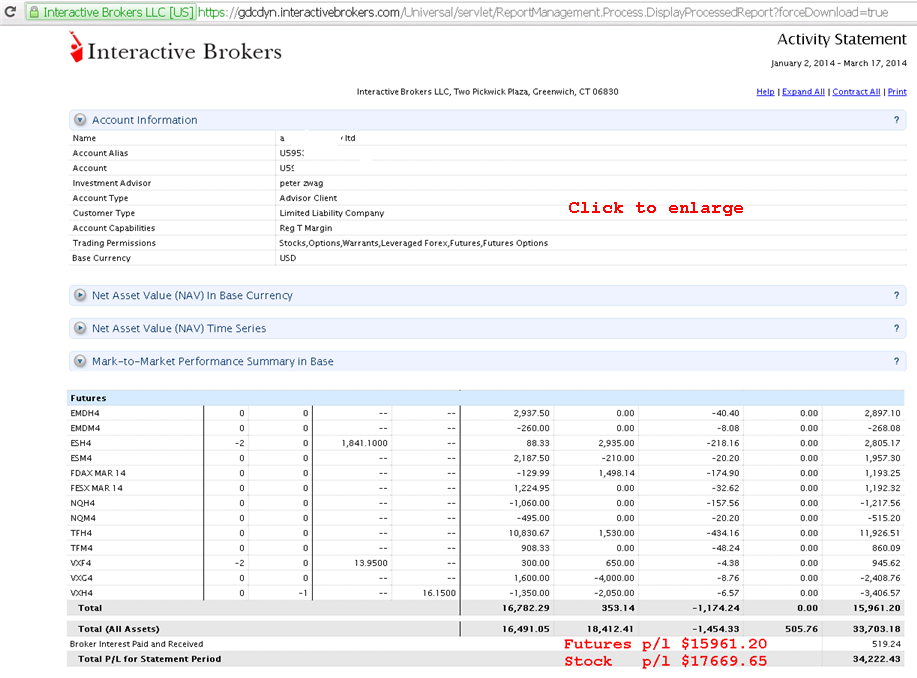Click the Total (All Assets) row label
The image size is (917, 678).
pos(119,629)
